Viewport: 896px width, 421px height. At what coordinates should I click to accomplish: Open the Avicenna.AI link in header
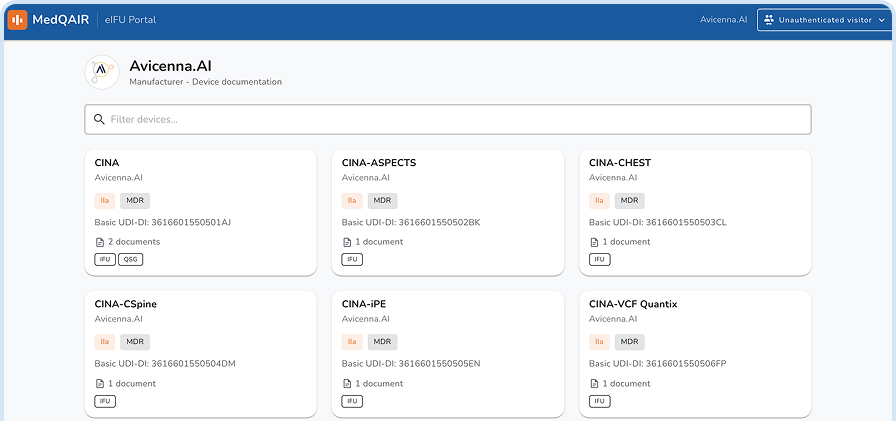tap(724, 20)
